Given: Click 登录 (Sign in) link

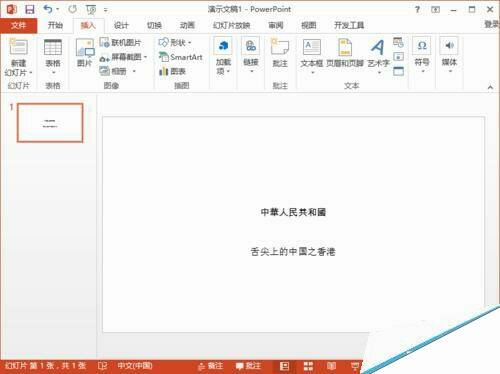Looking at the screenshot, I should [x=492, y=24].
